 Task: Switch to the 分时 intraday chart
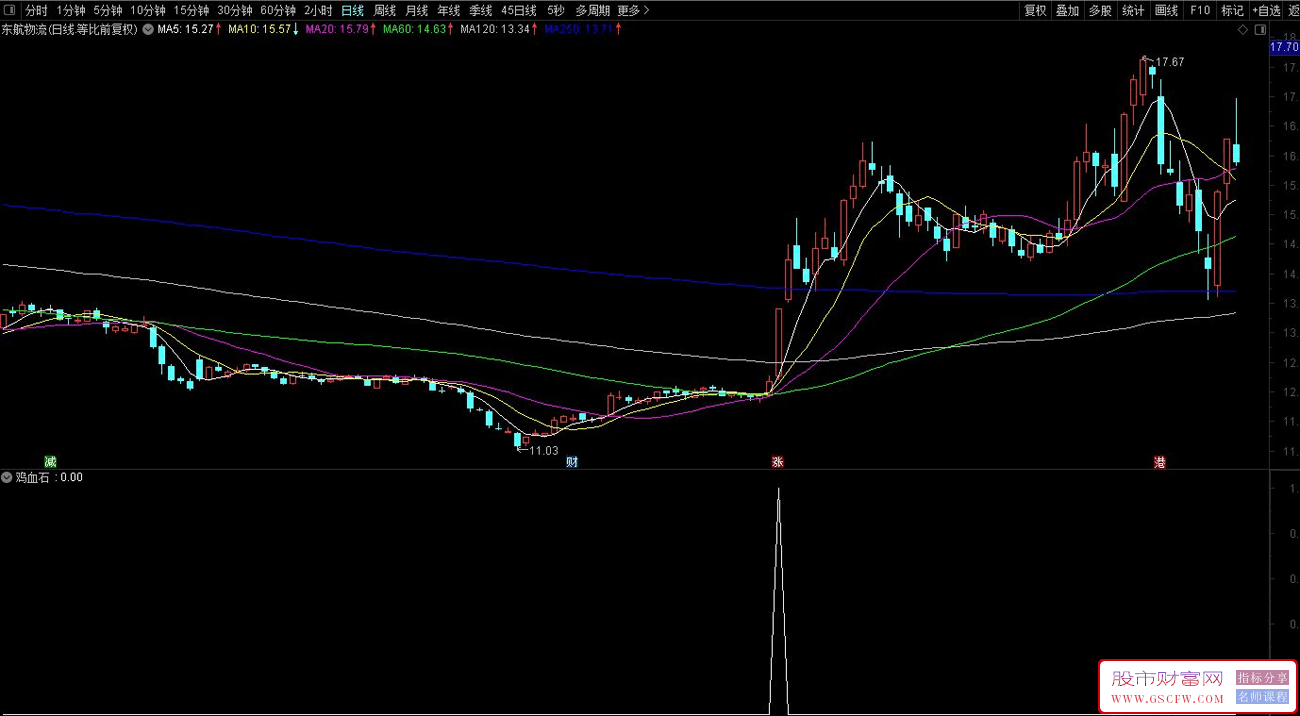[36, 10]
